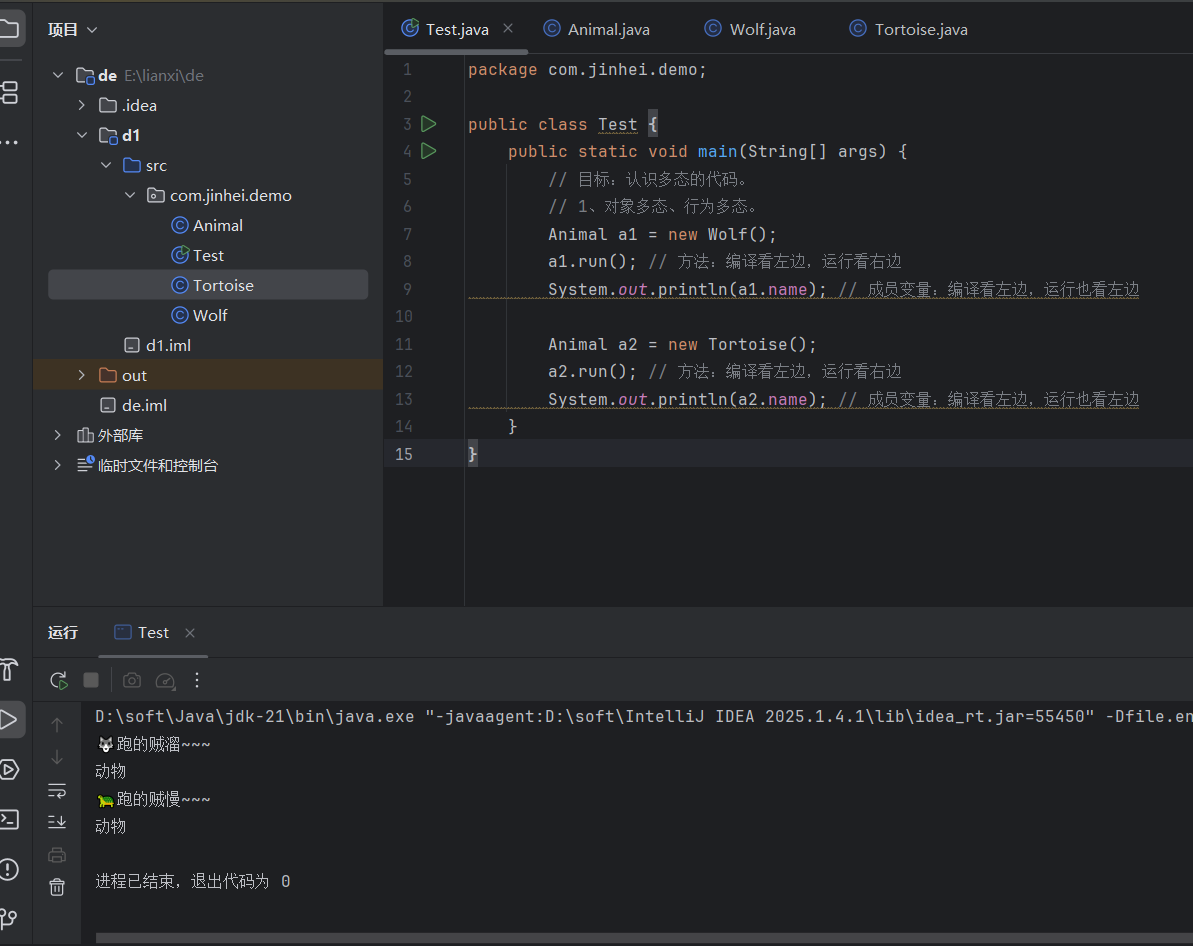This screenshot has width=1193, height=946.
Task: Switch to the Tortoise.java tab
Action: pyautogui.click(x=908, y=30)
